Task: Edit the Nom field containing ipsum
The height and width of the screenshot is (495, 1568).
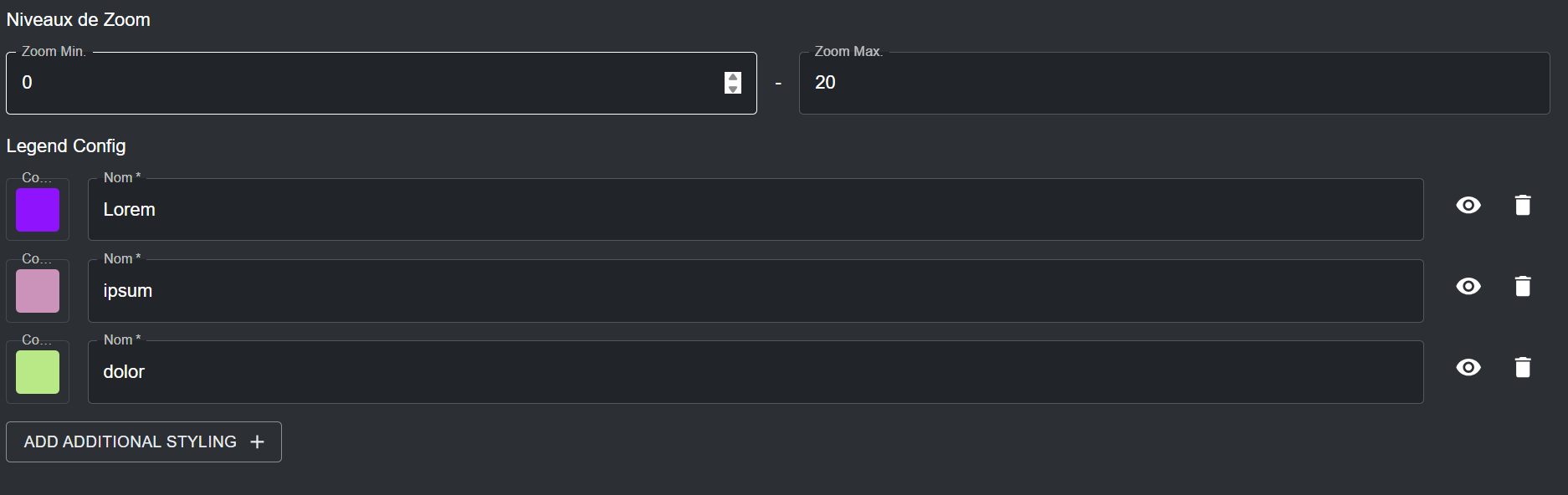Action: pos(753,291)
